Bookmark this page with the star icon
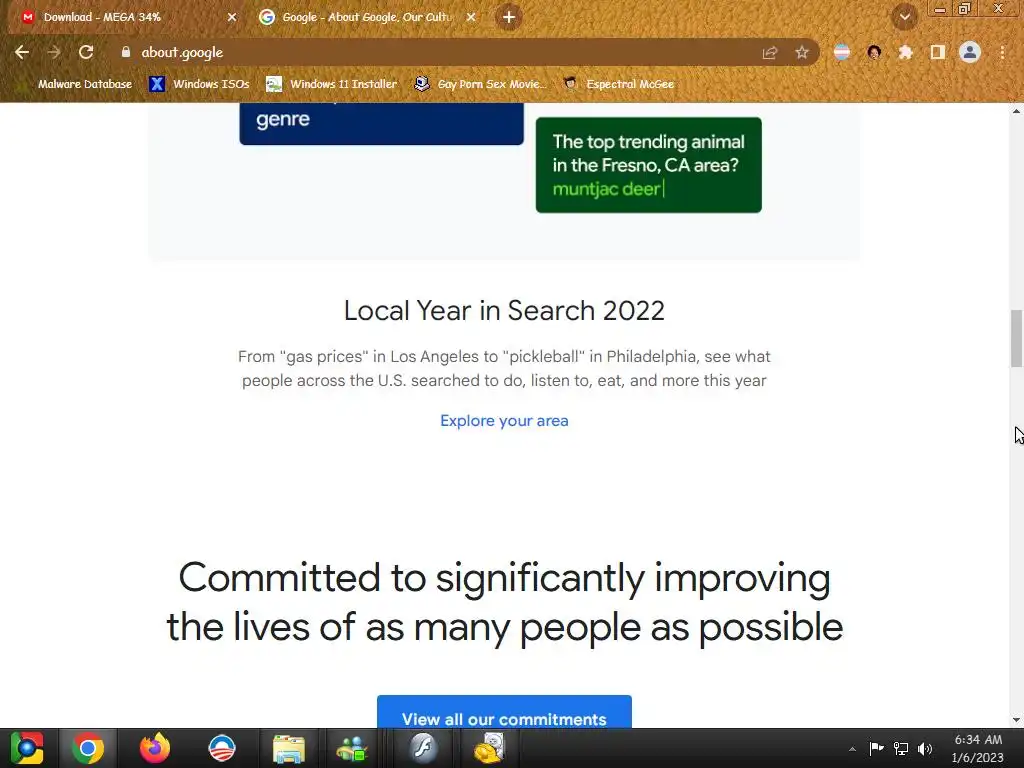Image resolution: width=1024 pixels, height=768 pixels. (x=802, y=52)
